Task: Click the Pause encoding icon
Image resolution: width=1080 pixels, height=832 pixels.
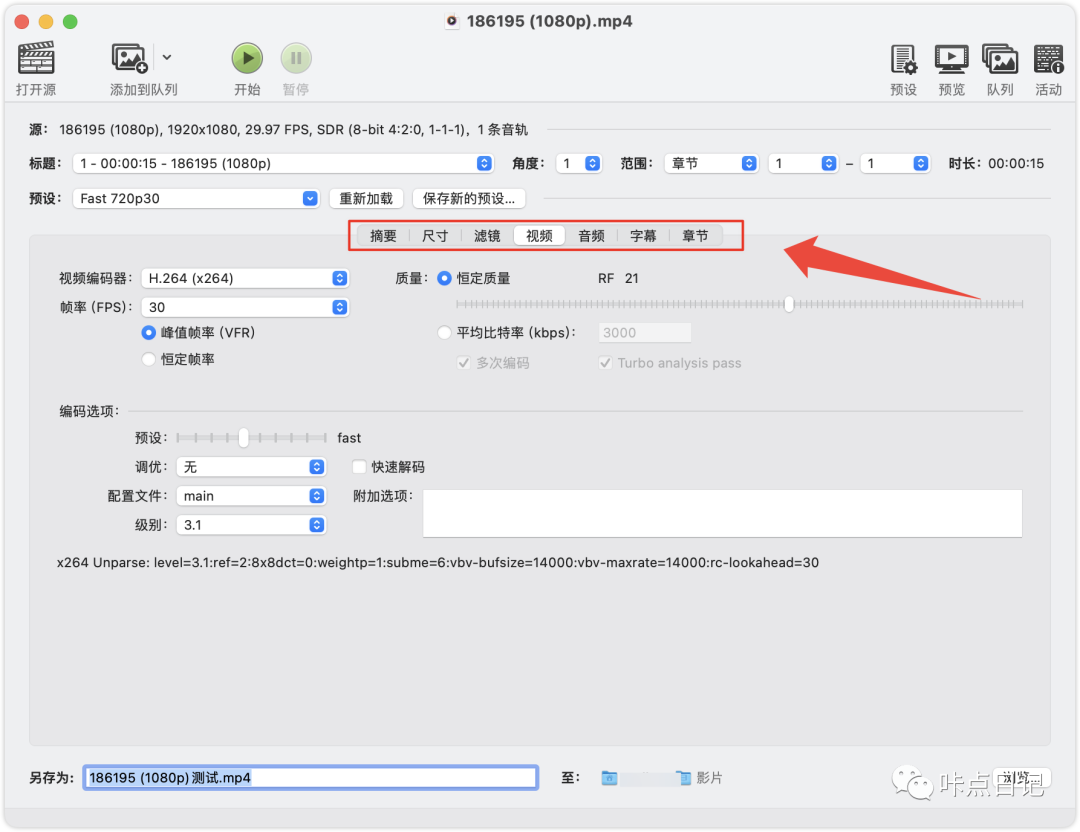Action: [296, 58]
